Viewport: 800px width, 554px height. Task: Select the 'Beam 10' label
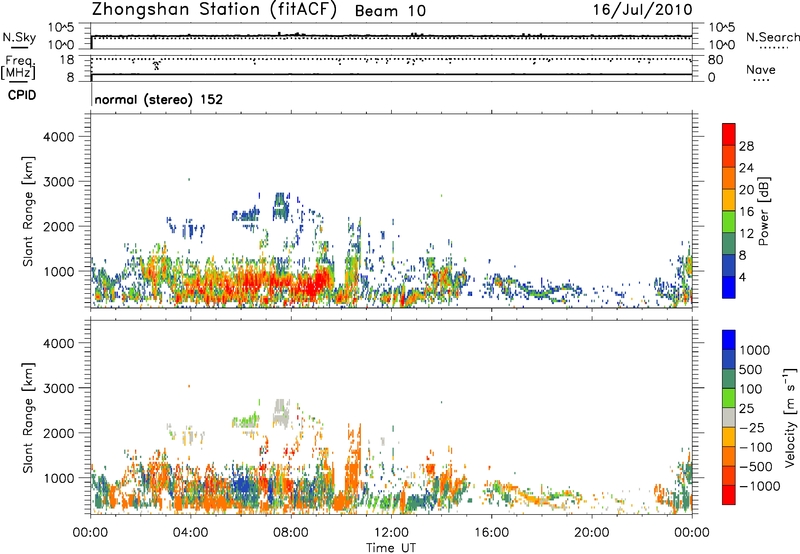coord(390,11)
